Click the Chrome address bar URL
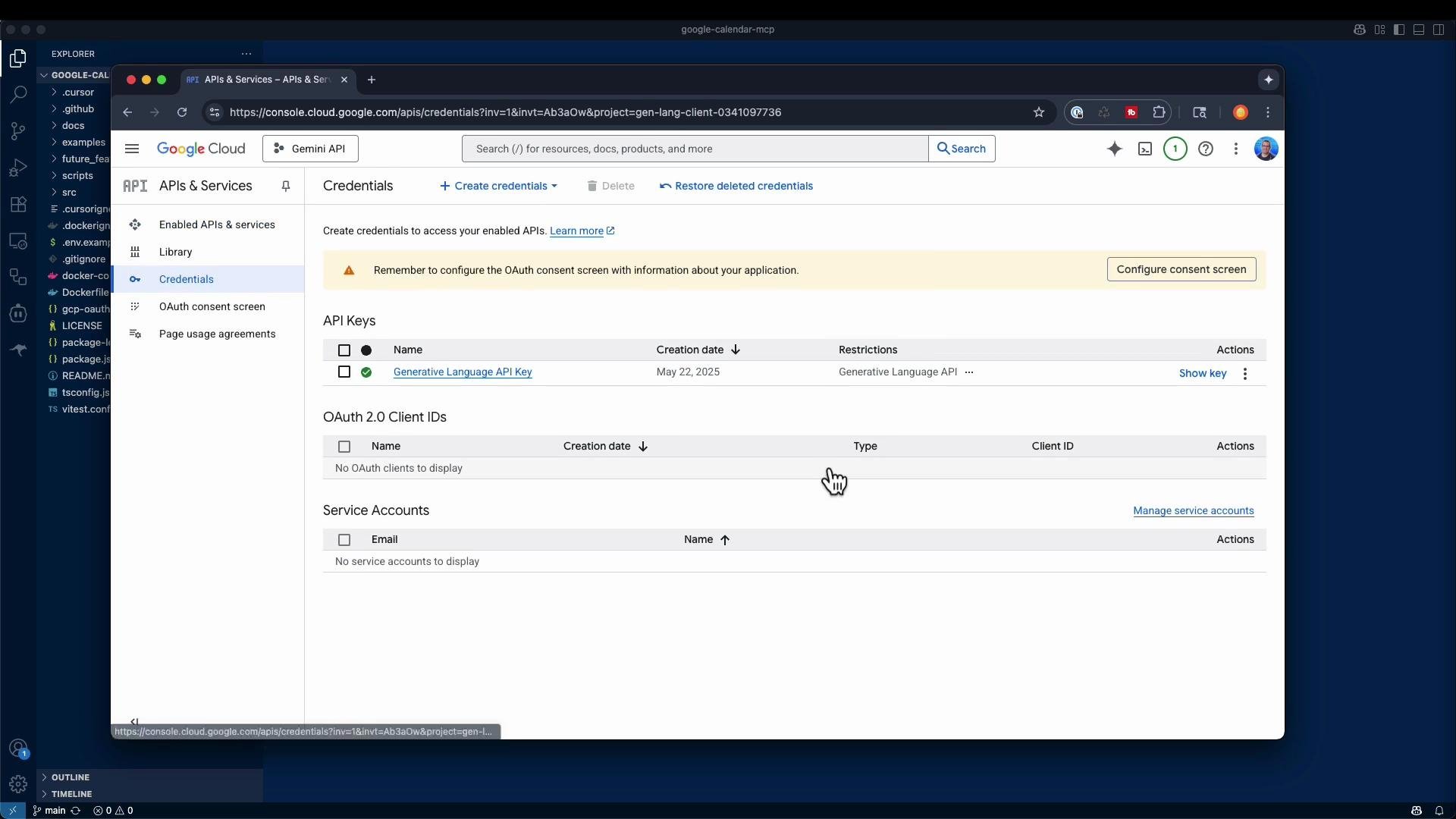 pyautogui.click(x=505, y=112)
